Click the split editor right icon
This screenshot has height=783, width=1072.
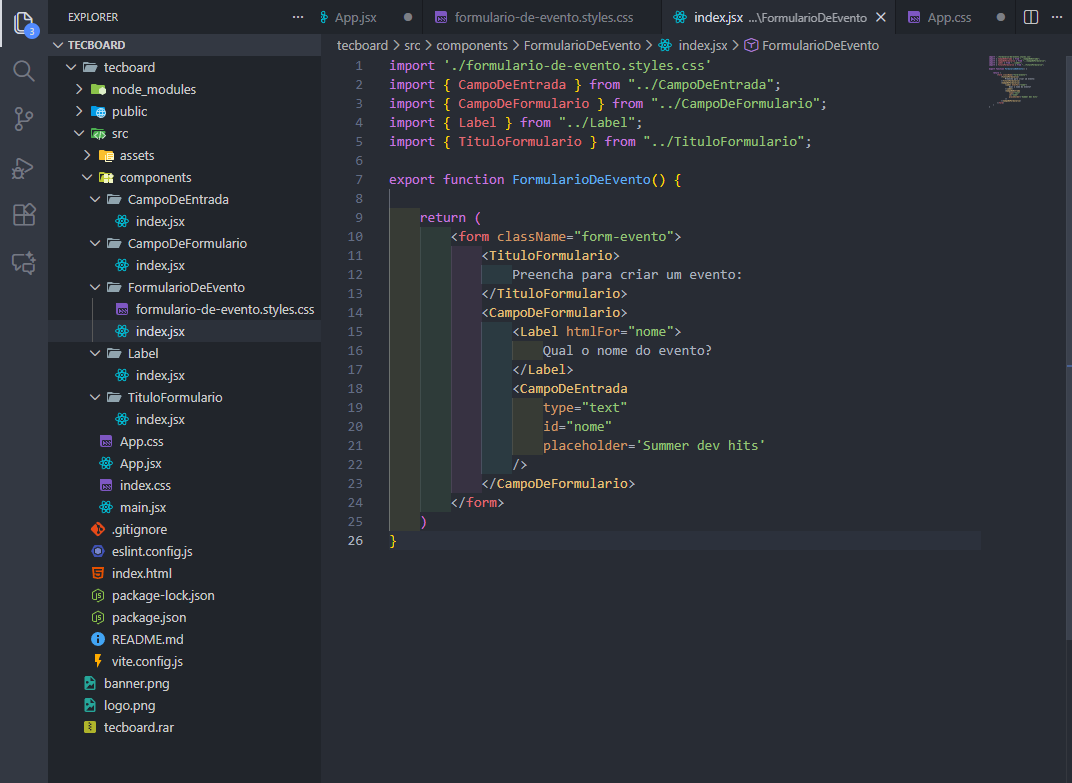1031,17
